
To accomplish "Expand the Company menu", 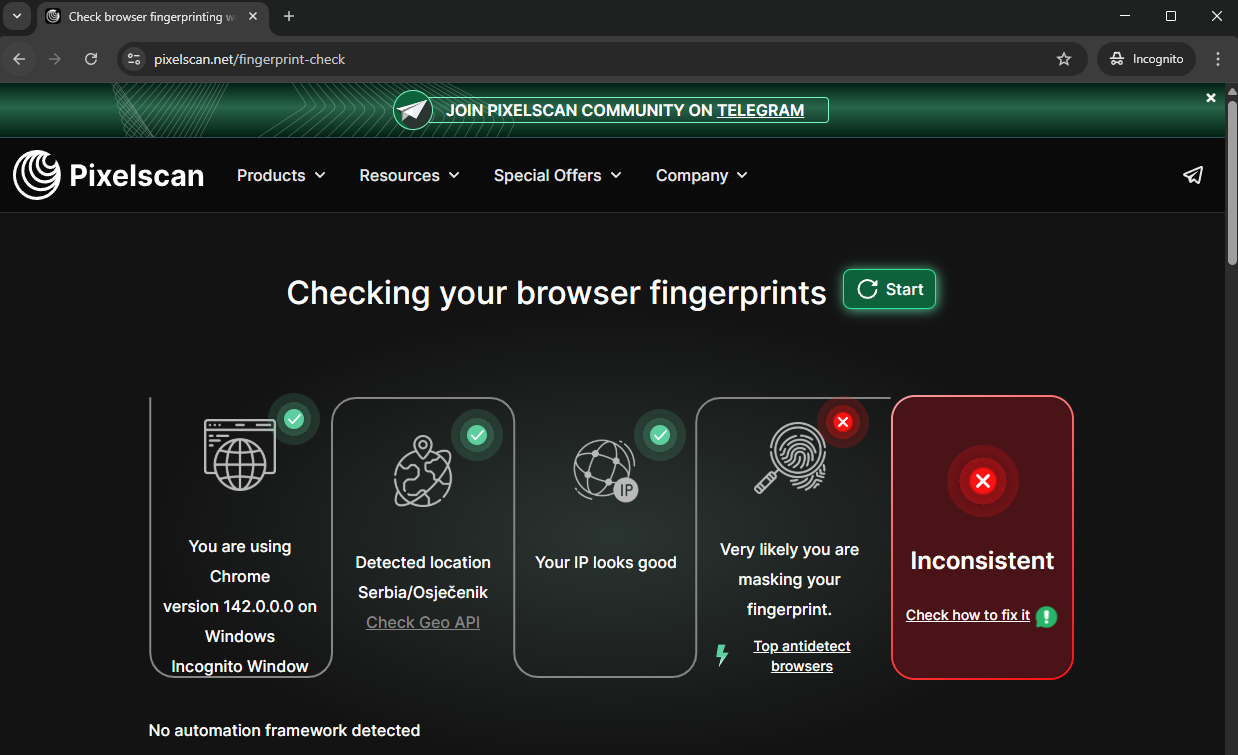I will (701, 175).
